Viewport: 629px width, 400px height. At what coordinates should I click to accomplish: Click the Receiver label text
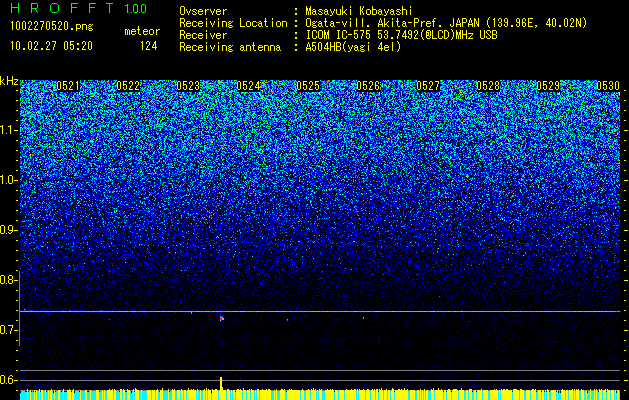click(203, 35)
